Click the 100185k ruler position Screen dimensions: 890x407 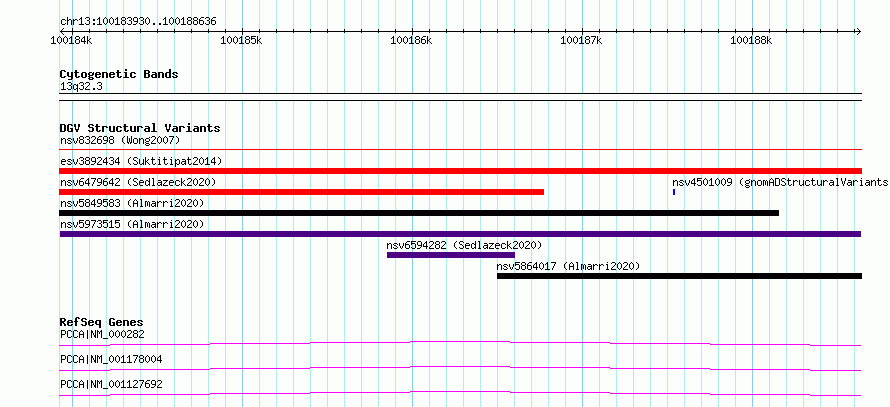(242, 40)
